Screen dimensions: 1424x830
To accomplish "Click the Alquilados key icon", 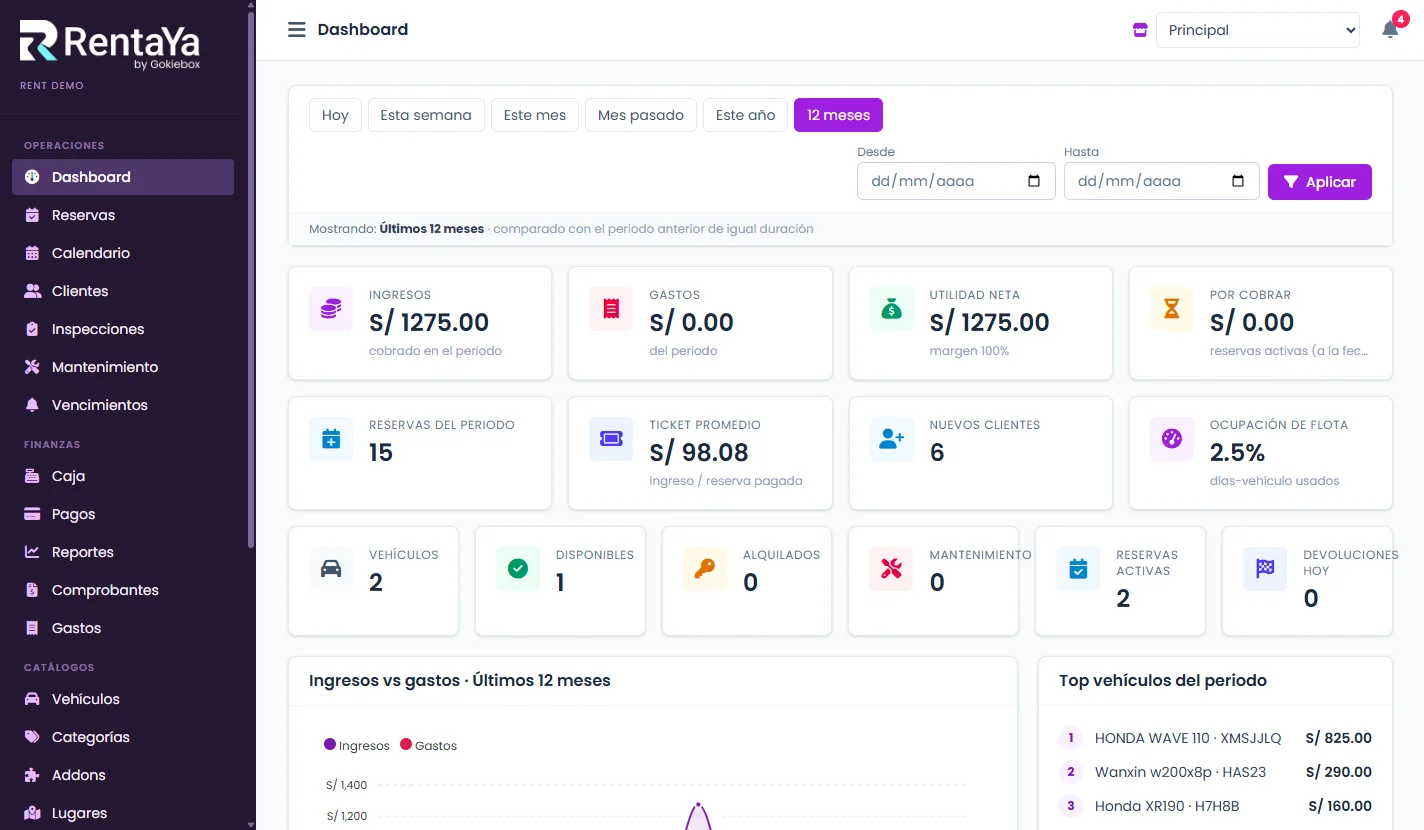I will point(705,569).
